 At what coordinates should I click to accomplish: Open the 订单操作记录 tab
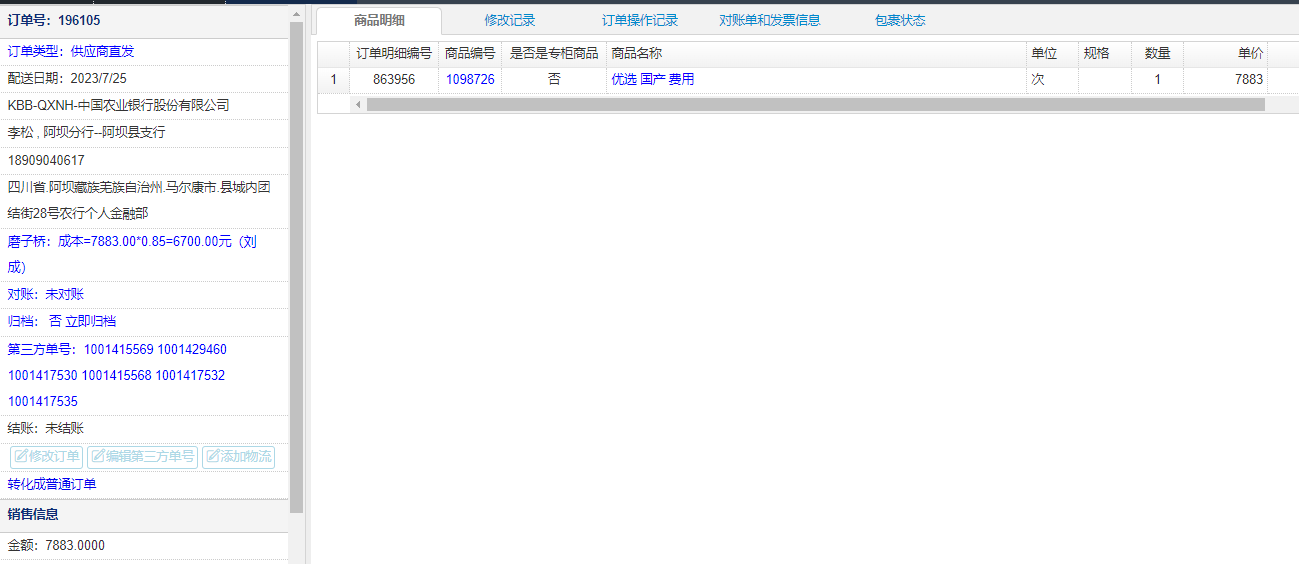[x=640, y=20]
